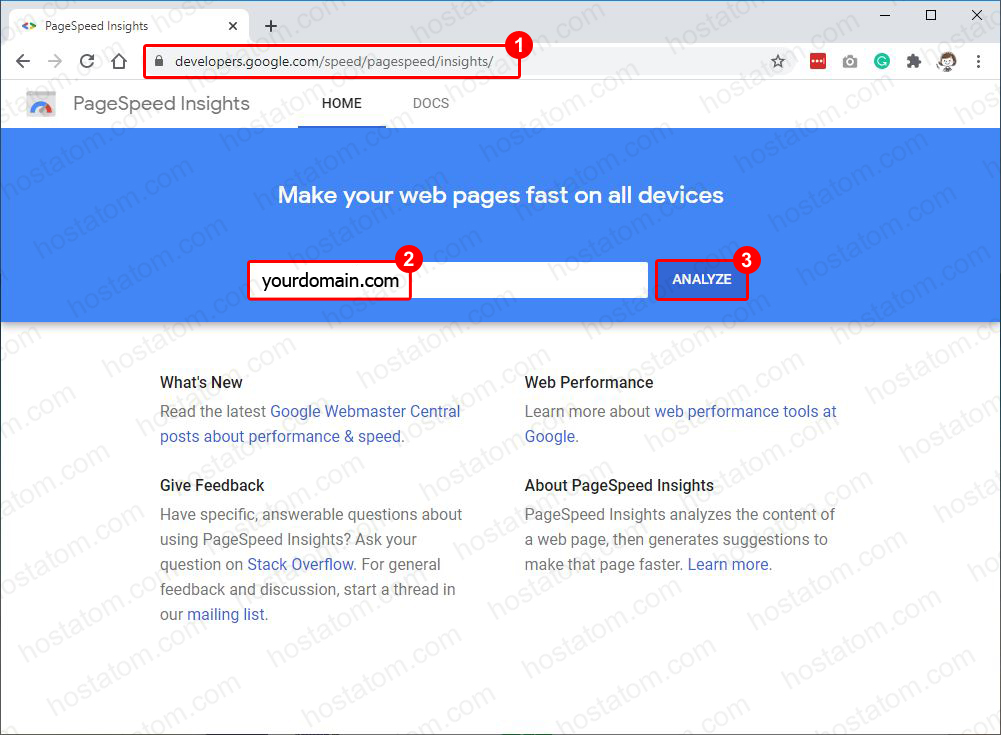Click the ANALYZE button
1001x735 pixels.
click(x=702, y=280)
